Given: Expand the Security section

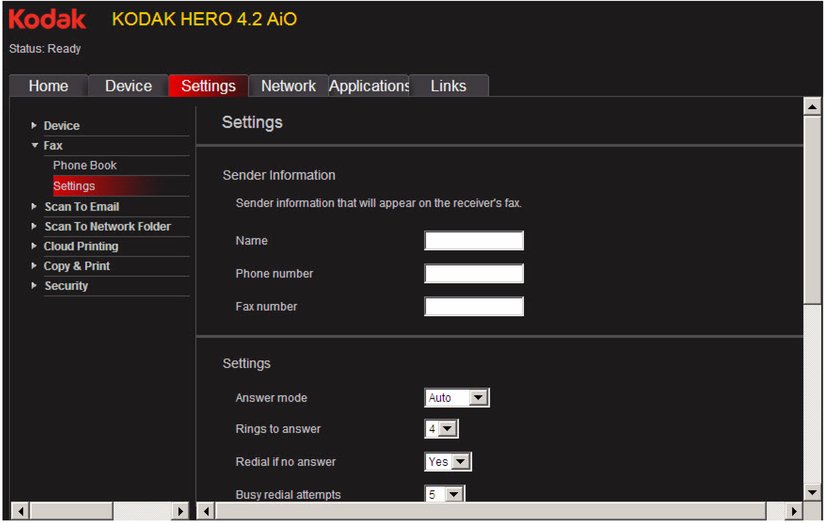Looking at the screenshot, I should click(66, 286).
